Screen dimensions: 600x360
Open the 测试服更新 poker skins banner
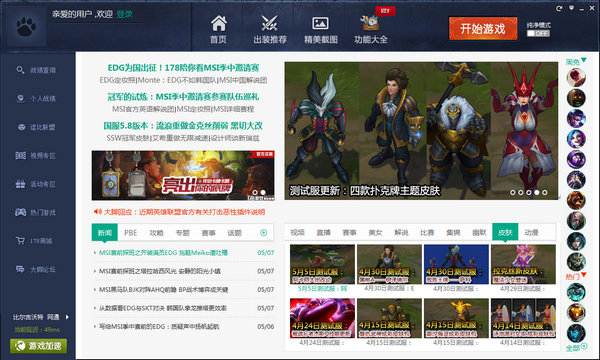click(421, 131)
